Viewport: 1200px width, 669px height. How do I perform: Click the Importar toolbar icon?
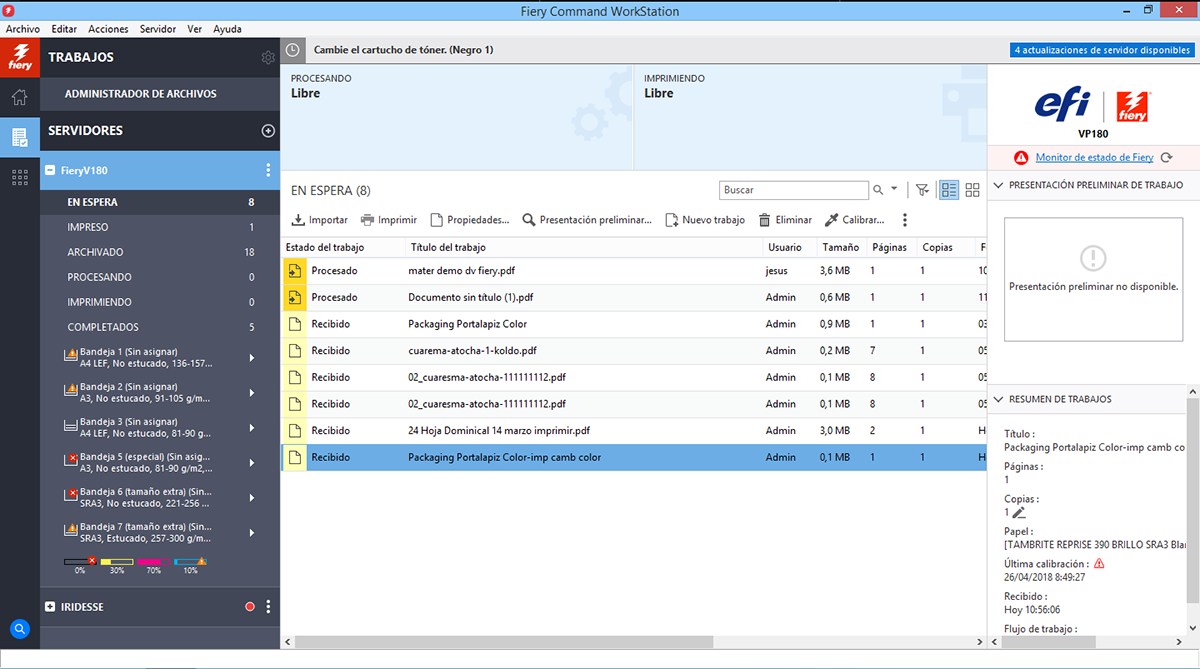[x=298, y=220]
